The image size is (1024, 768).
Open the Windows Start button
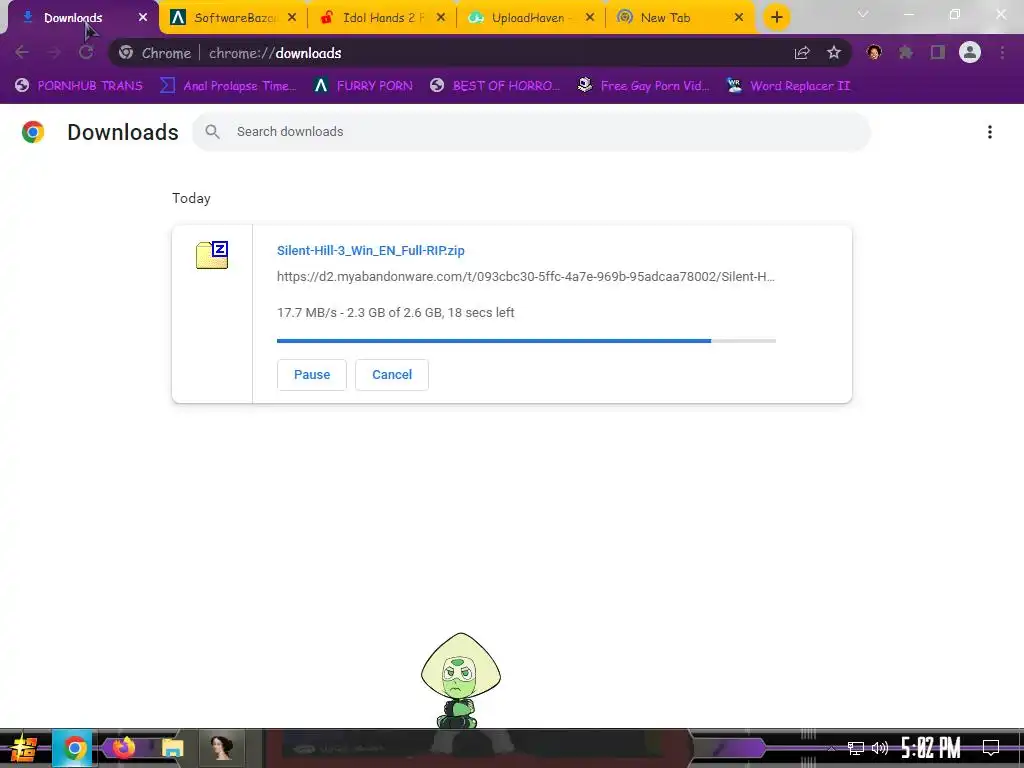coord(23,748)
